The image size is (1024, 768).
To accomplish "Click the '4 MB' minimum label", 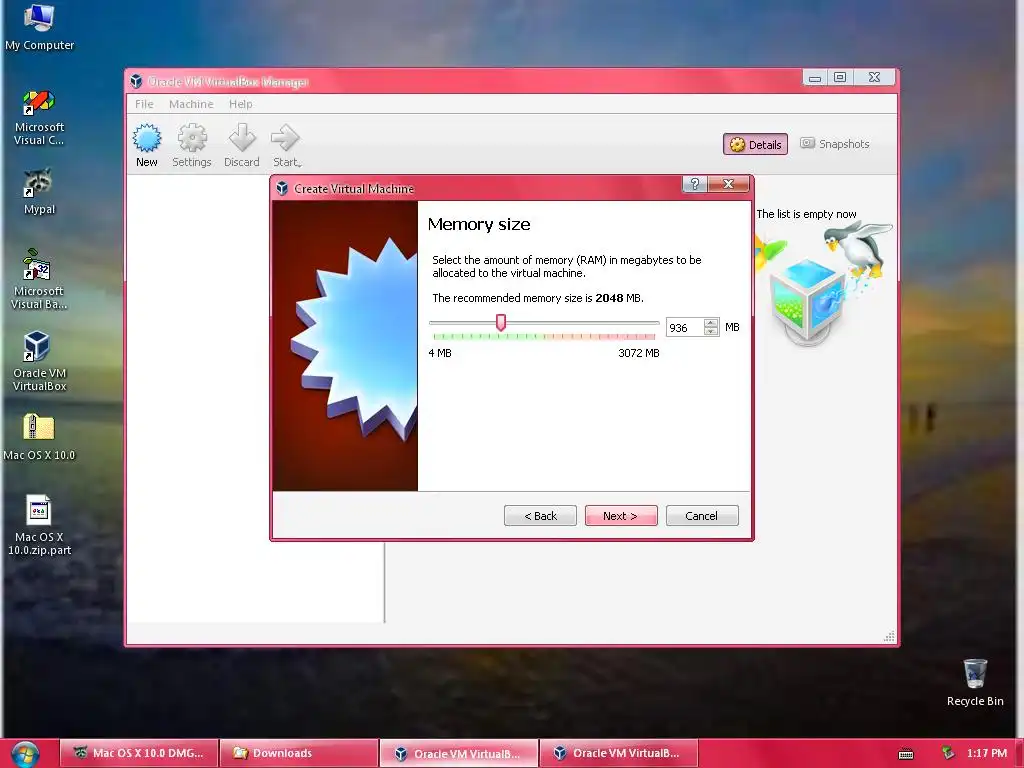I will tap(440, 353).
